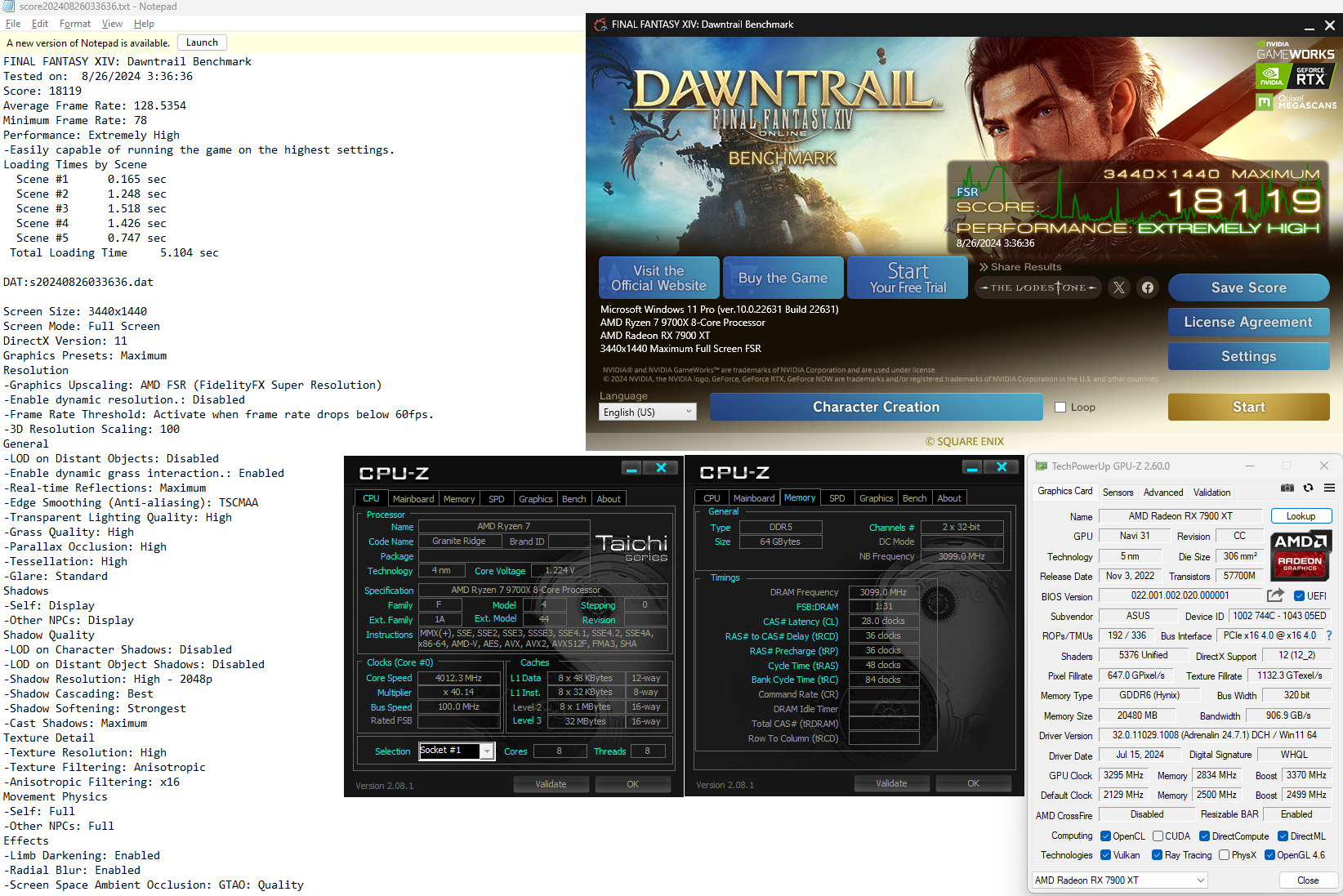Open benchmark Settings button
Screen dimensions: 1343x896
tap(1248, 356)
